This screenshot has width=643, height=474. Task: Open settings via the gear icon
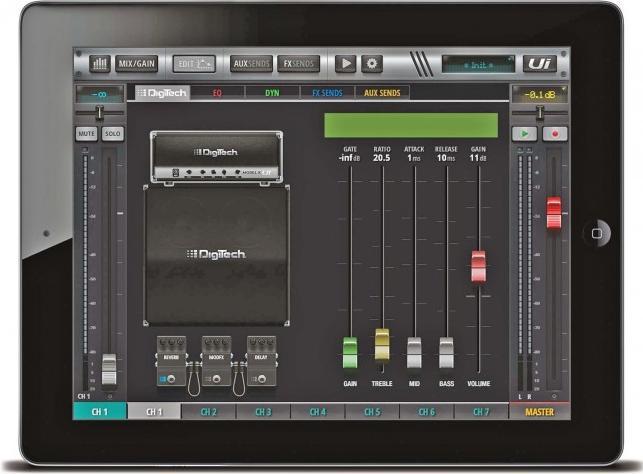[x=372, y=64]
